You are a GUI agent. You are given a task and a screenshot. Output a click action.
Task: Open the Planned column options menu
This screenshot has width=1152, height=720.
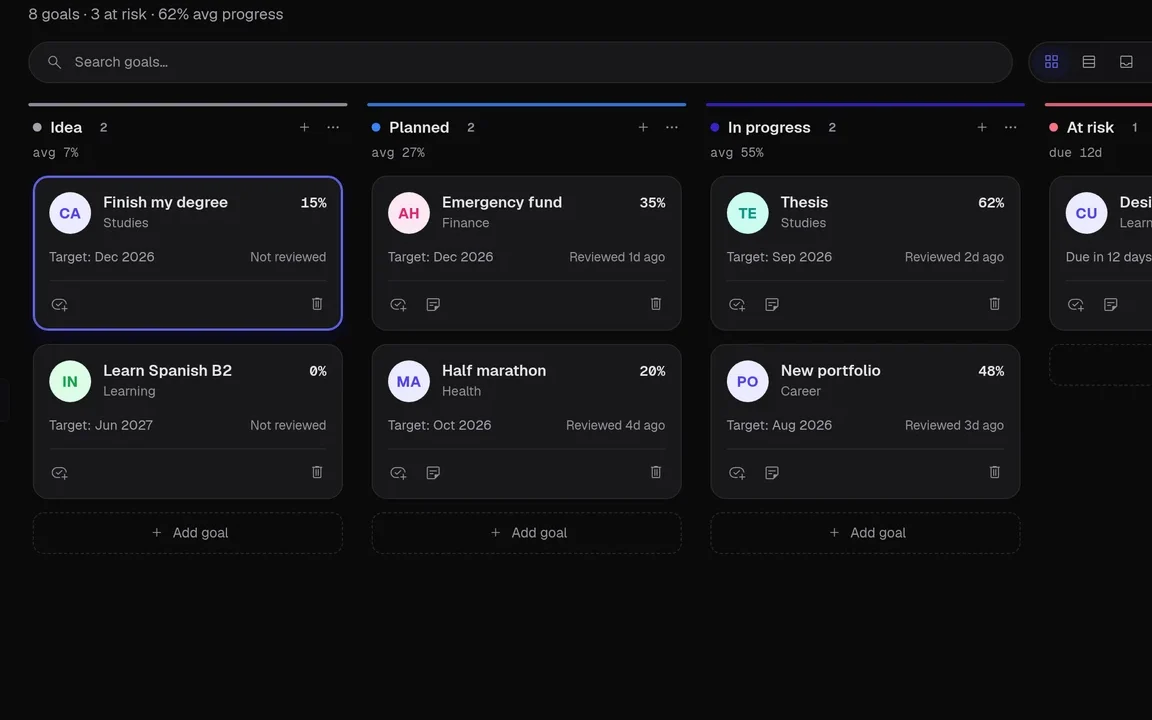click(x=672, y=127)
